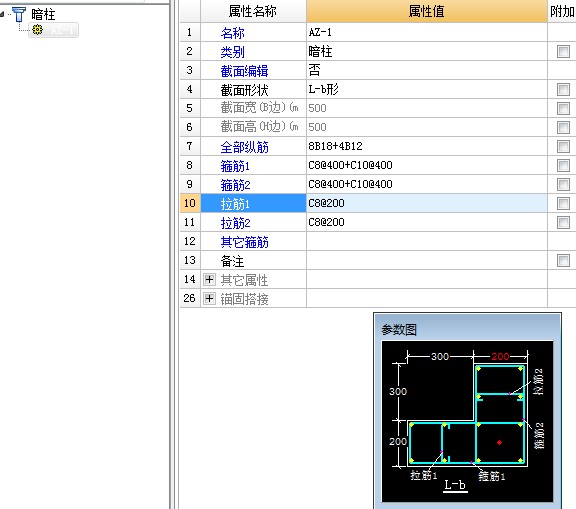
Task: Tick the 附加 checkbox for 备注
Action: point(563,260)
